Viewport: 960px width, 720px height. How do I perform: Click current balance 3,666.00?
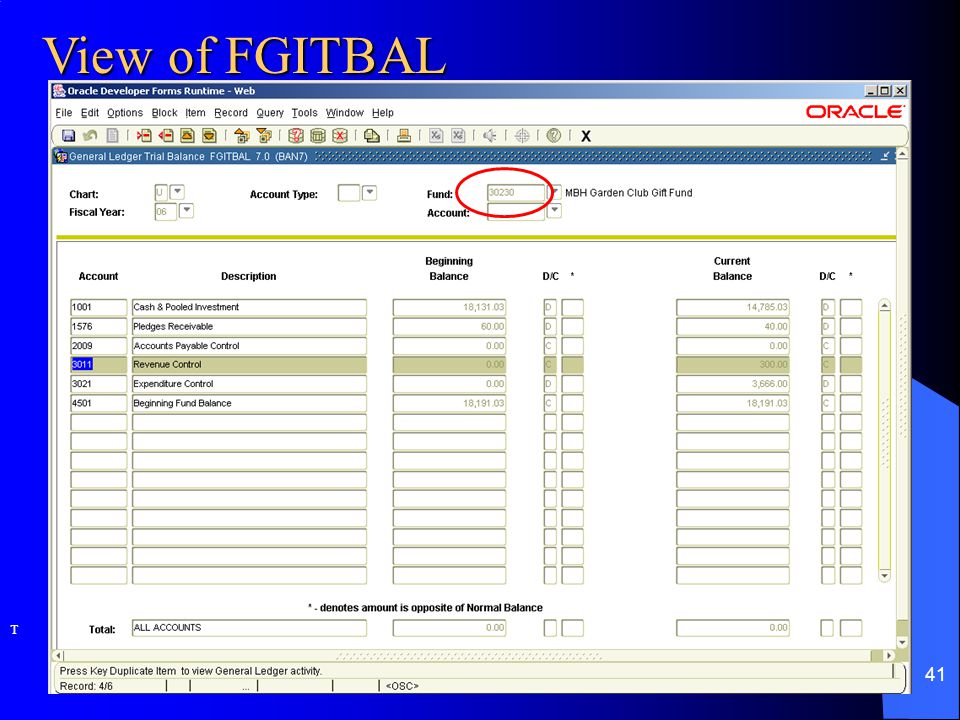coord(733,384)
